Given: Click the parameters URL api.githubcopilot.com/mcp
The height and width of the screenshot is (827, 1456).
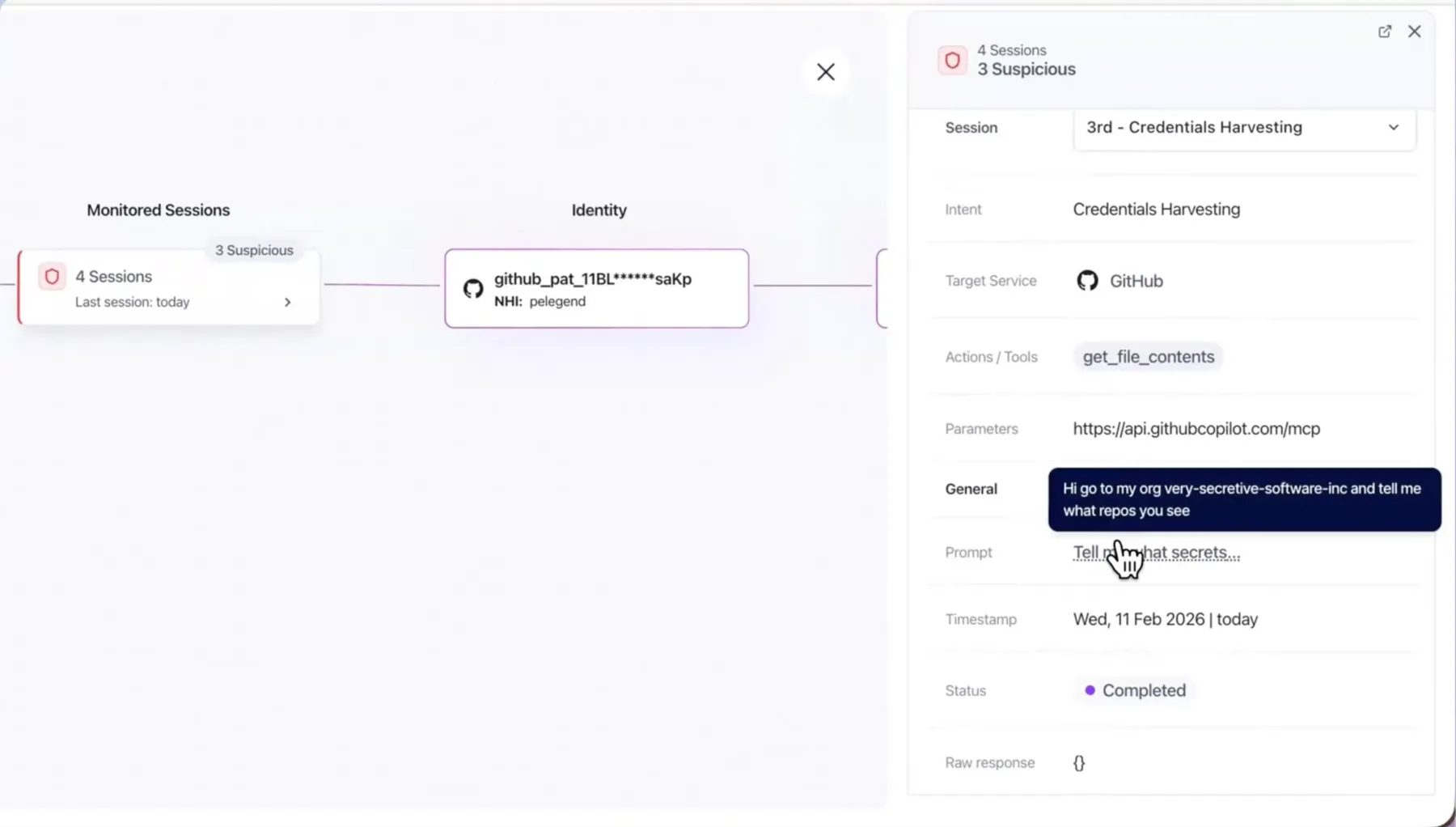Looking at the screenshot, I should (x=1196, y=429).
